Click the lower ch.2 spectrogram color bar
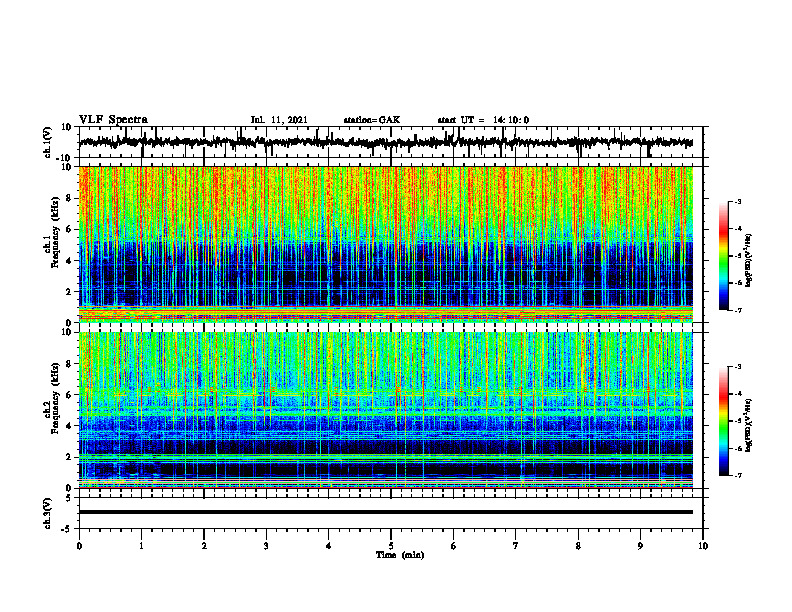 (x=723, y=421)
